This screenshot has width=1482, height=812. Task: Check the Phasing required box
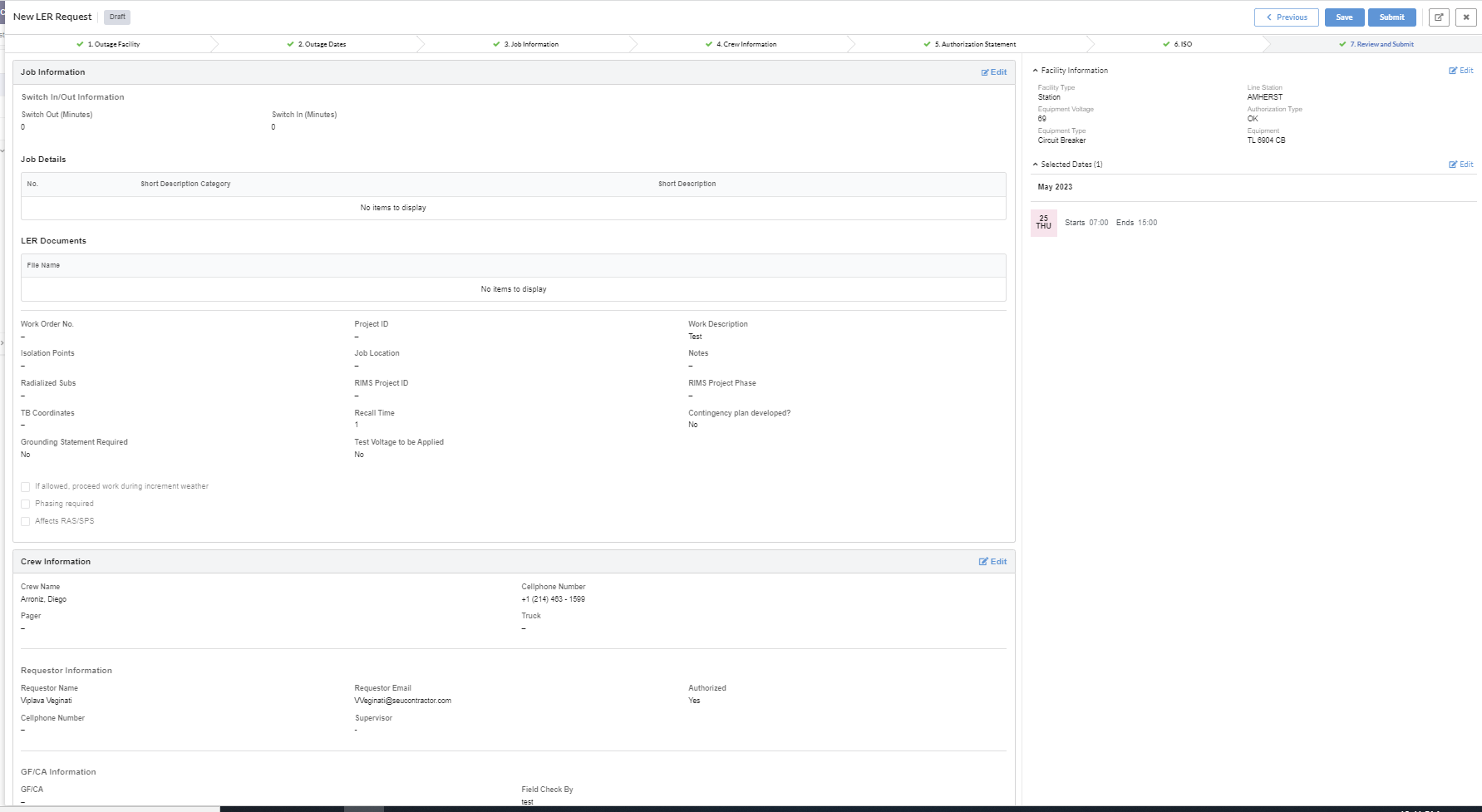(x=26, y=504)
